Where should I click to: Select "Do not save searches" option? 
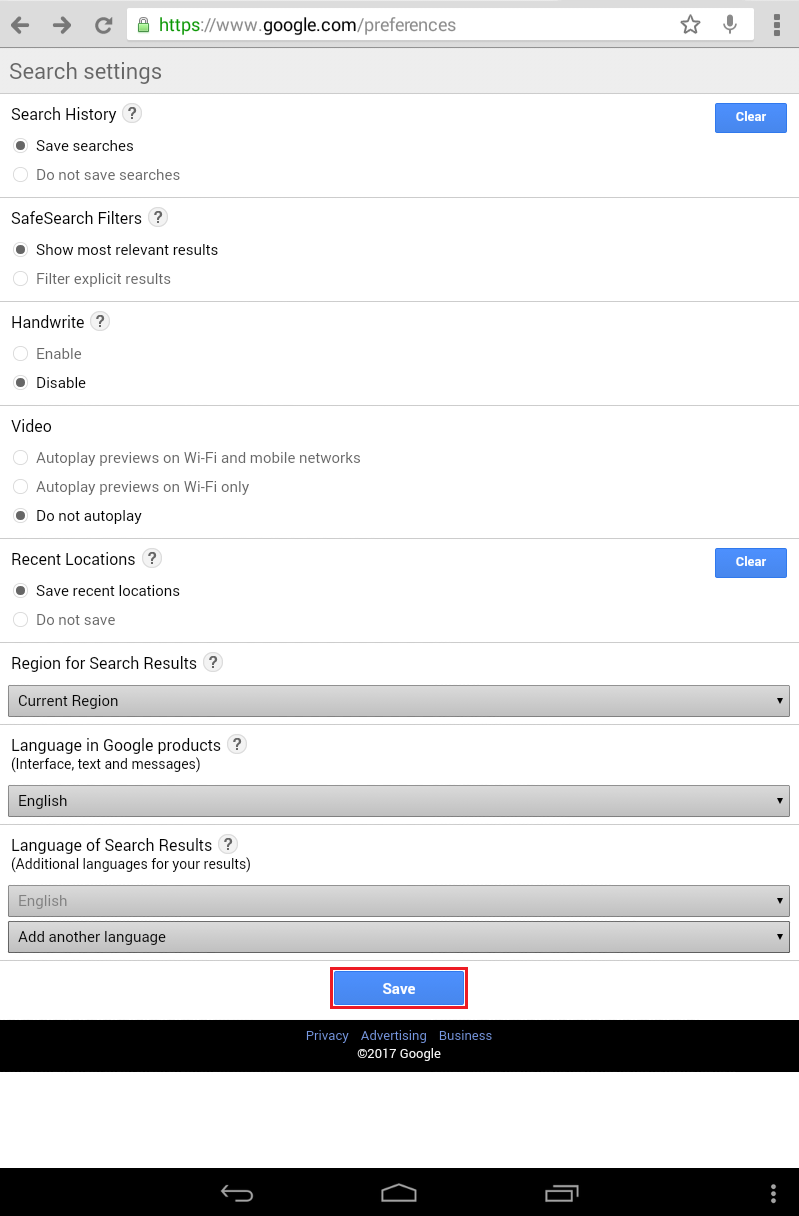pyautogui.click(x=20, y=175)
